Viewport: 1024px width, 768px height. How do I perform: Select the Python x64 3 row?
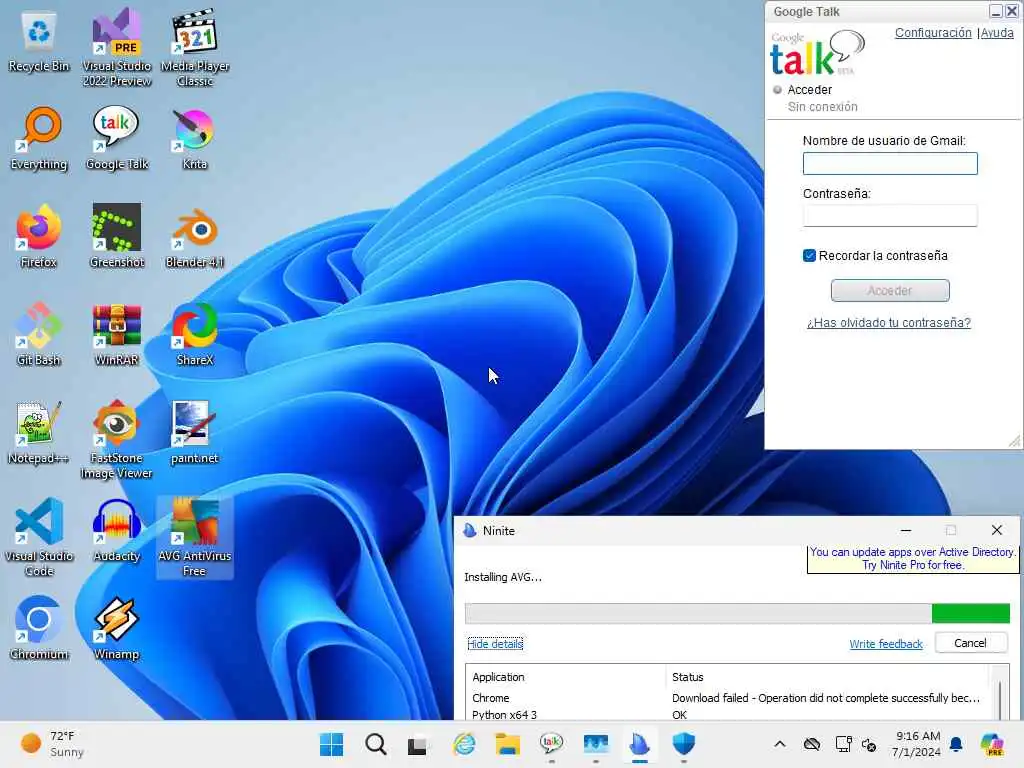[x=726, y=714]
